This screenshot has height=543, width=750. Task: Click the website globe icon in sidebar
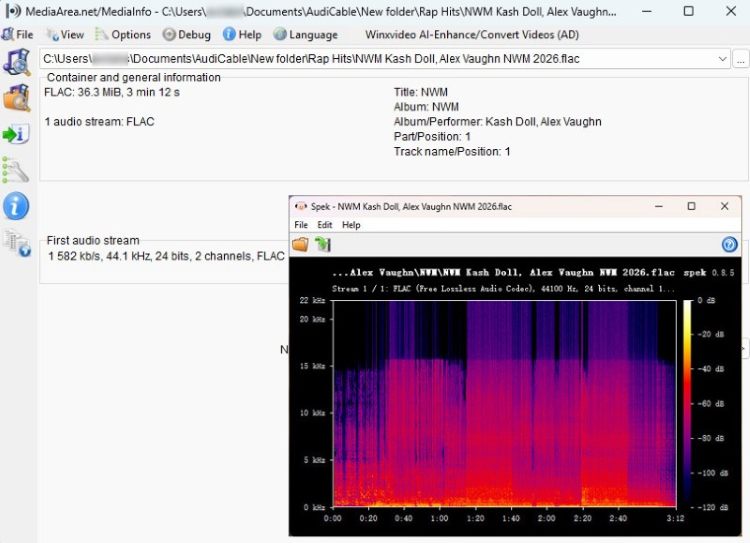(x=17, y=243)
